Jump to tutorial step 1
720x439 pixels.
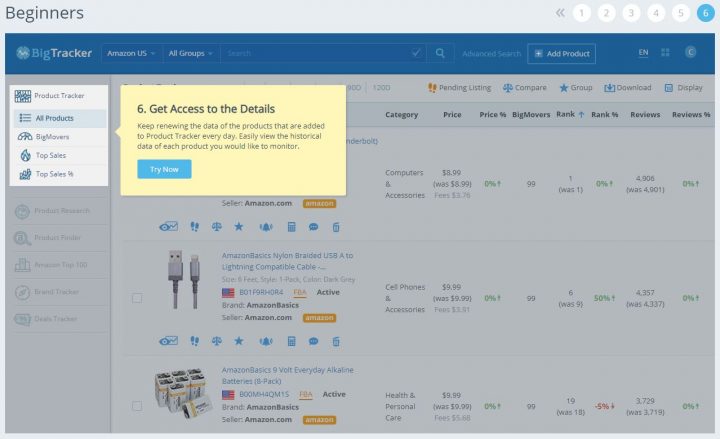coord(582,13)
